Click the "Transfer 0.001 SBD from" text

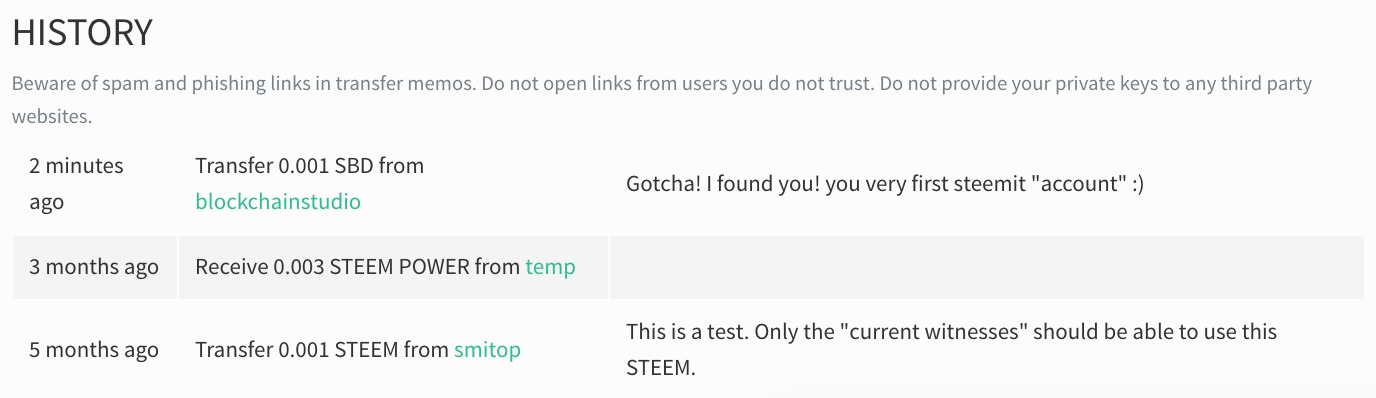click(x=310, y=166)
